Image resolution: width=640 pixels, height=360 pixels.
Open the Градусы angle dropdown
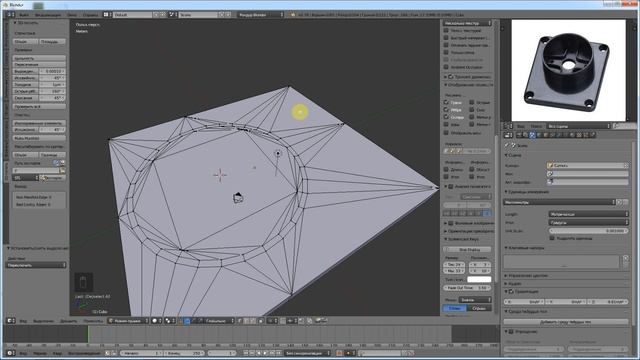(588, 222)
